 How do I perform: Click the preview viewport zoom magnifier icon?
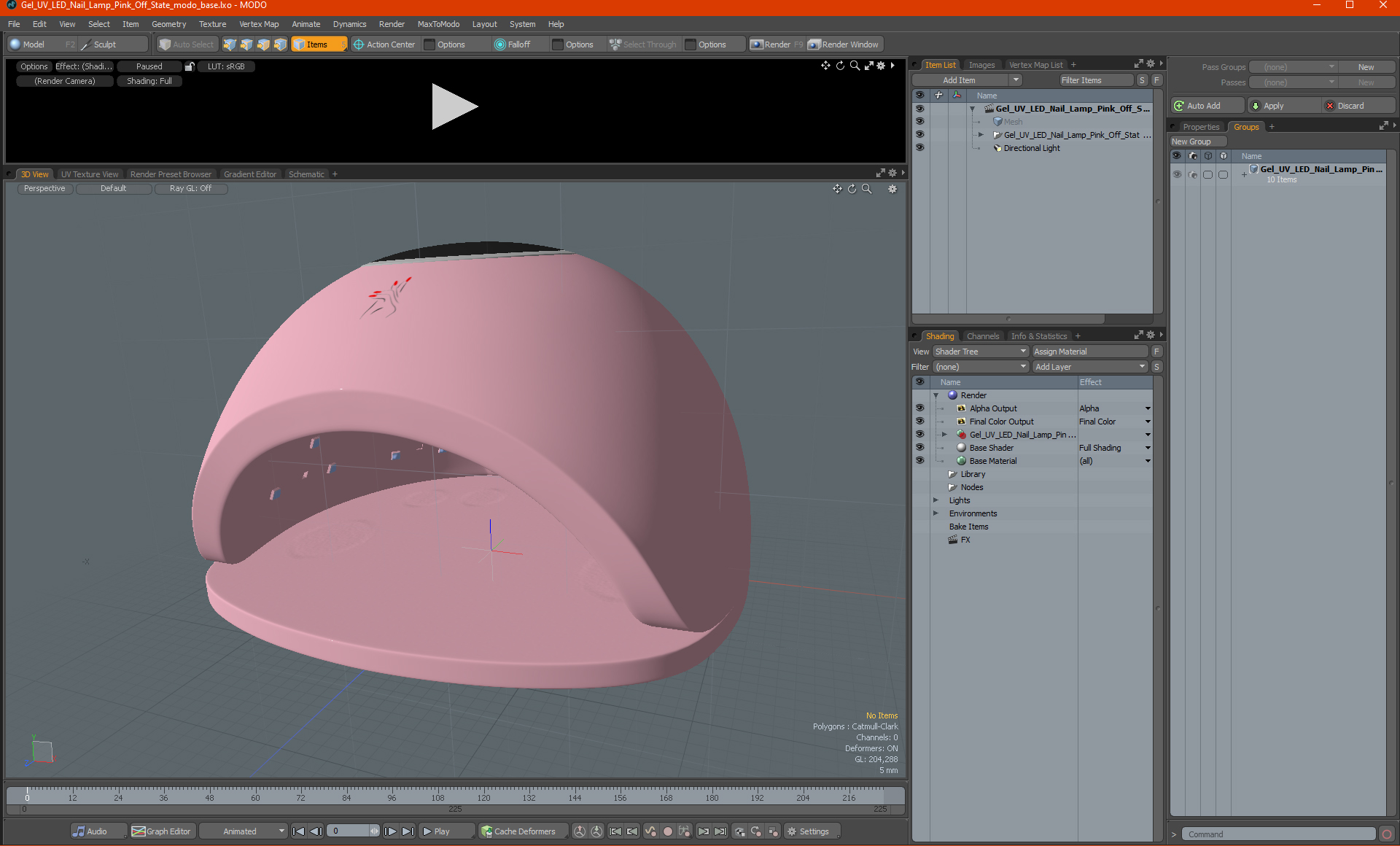(x=855, y=66)
